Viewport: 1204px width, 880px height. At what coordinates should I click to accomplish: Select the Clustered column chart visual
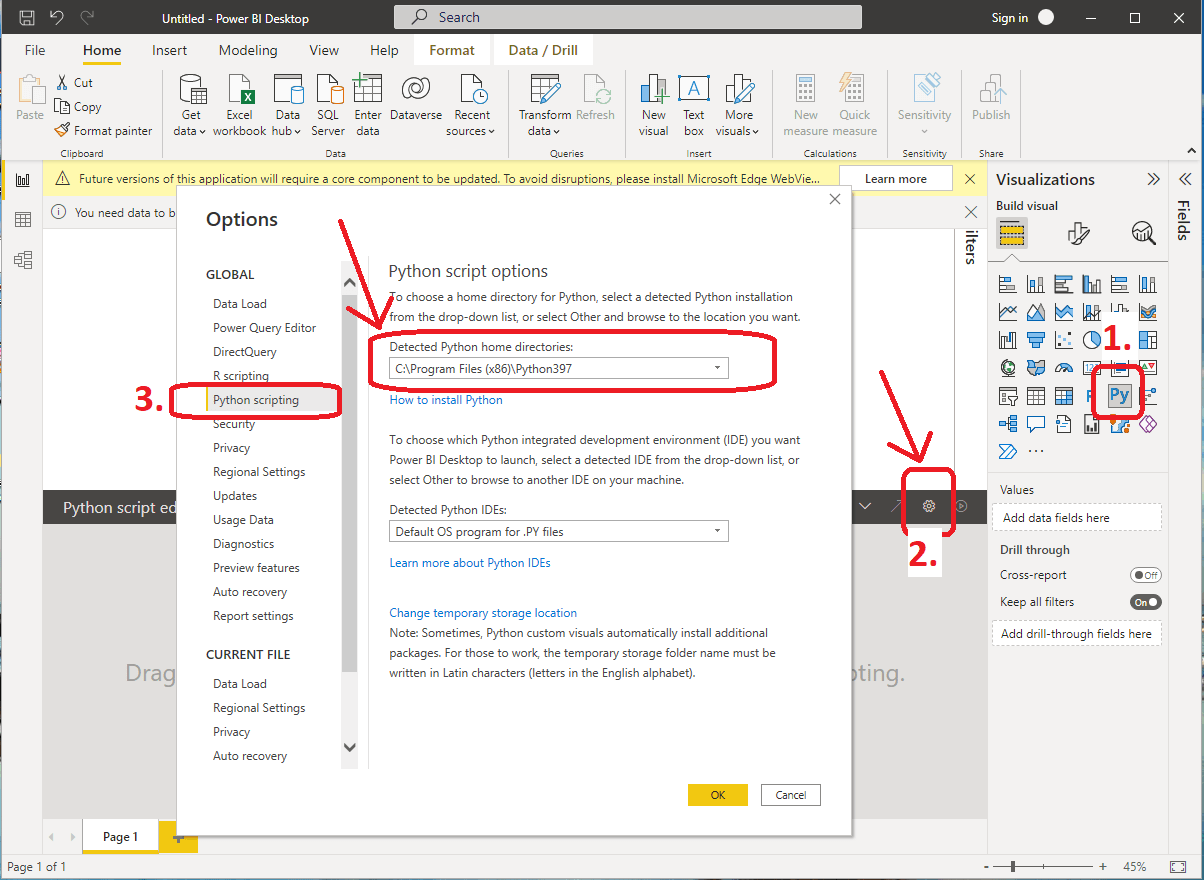(x=1092, y=284)
